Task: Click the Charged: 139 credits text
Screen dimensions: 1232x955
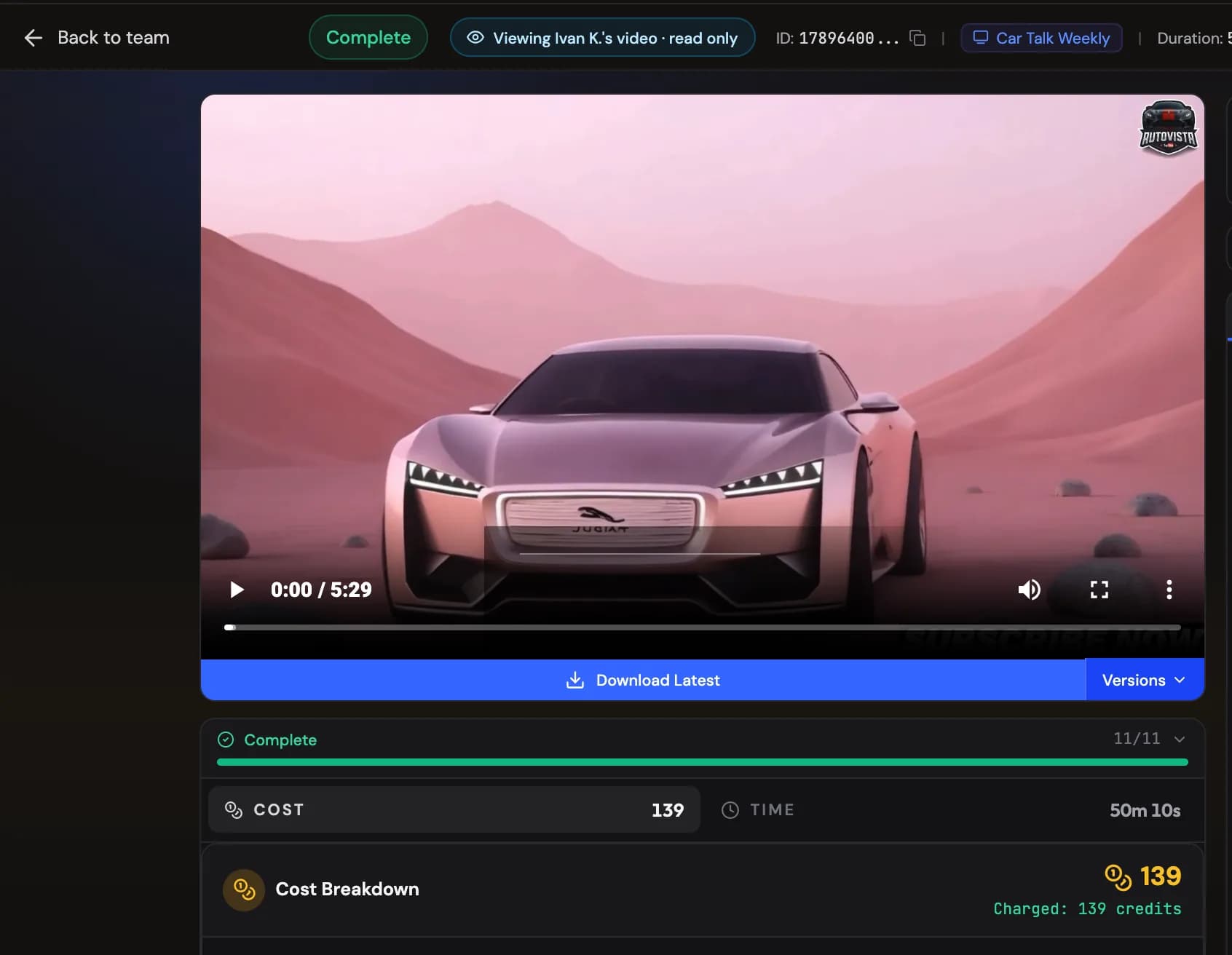Action: click(1087, 908)
